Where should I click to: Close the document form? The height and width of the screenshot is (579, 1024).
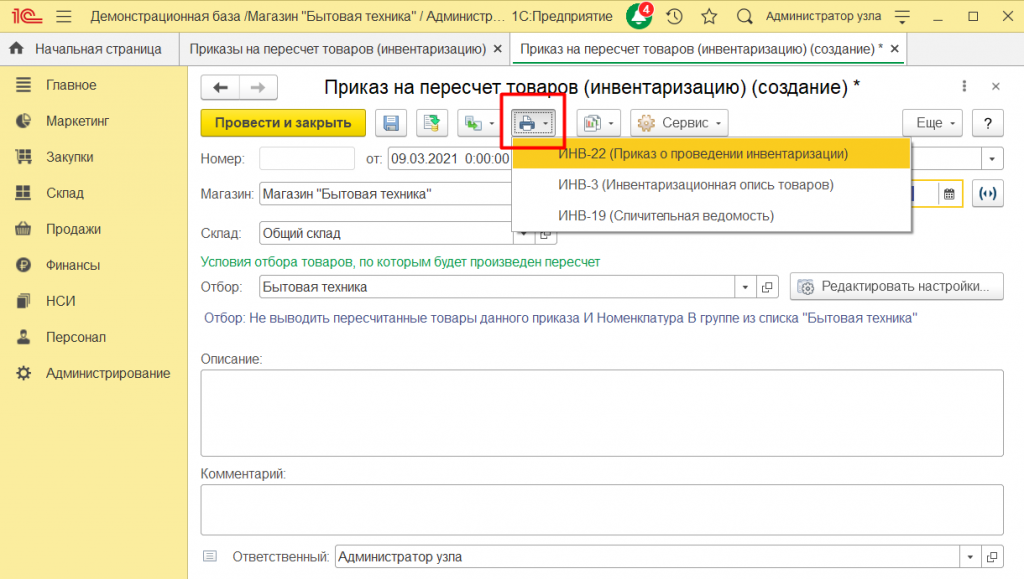coord(996,86)
